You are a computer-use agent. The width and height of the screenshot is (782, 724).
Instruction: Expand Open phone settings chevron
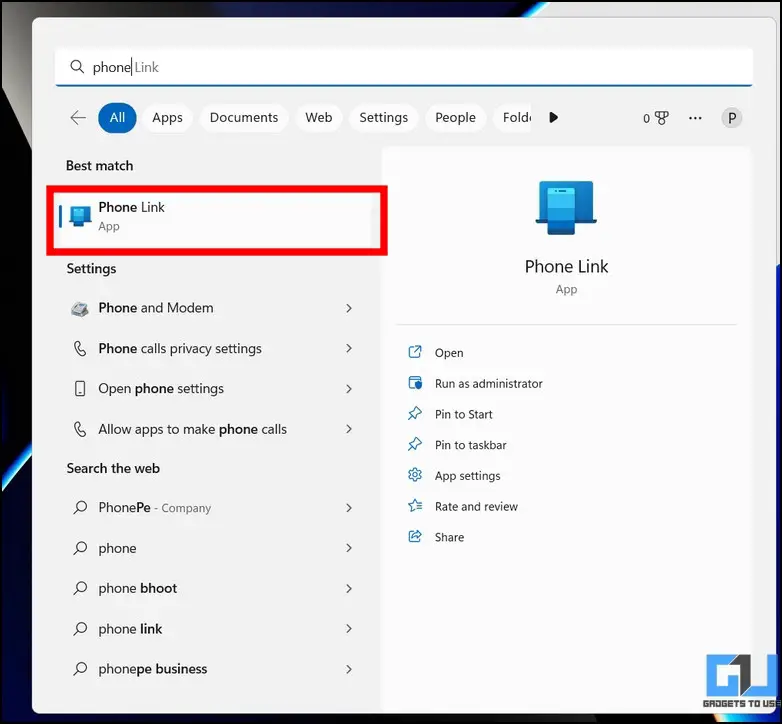coord(349,389)
